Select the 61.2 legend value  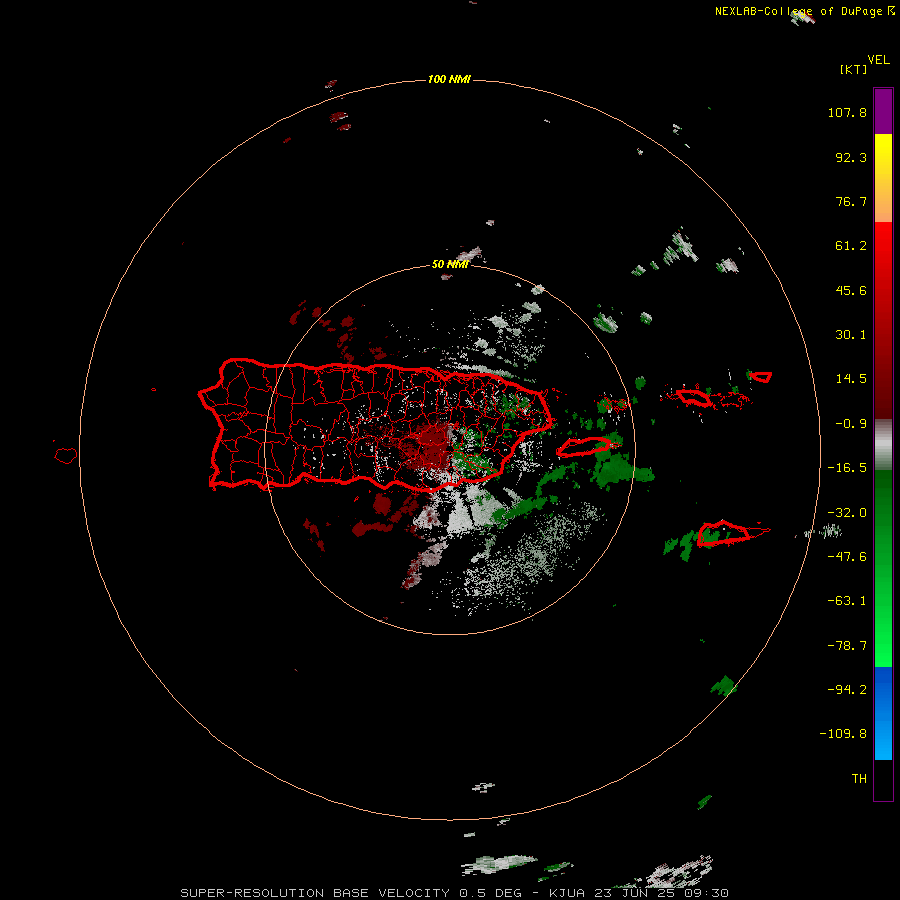pyautogui.click(x=851, y=246)
